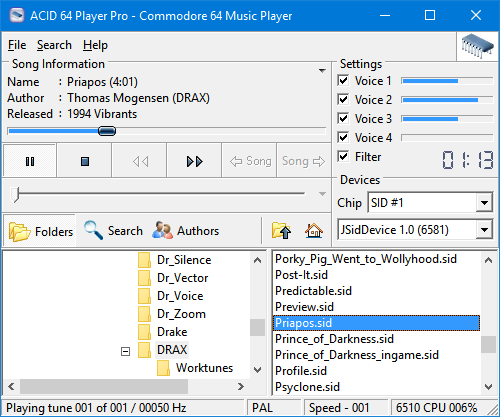Uncheck Voice 4 checkbox
This screenshot has width=500, height=417.
(343, 137)
